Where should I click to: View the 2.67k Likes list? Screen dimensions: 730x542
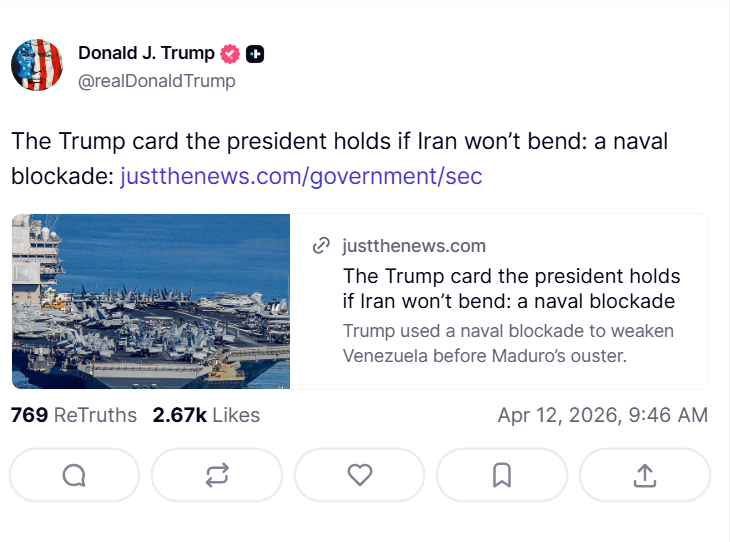(206, 415)
